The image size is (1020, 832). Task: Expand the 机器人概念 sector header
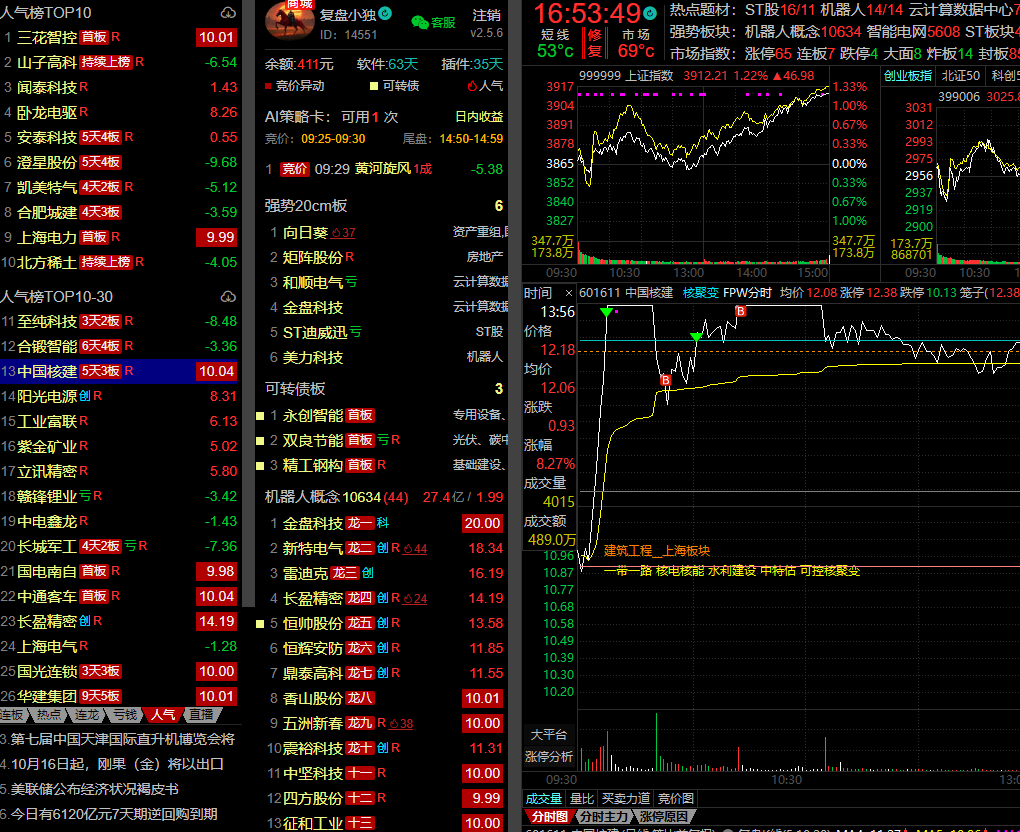300,497
